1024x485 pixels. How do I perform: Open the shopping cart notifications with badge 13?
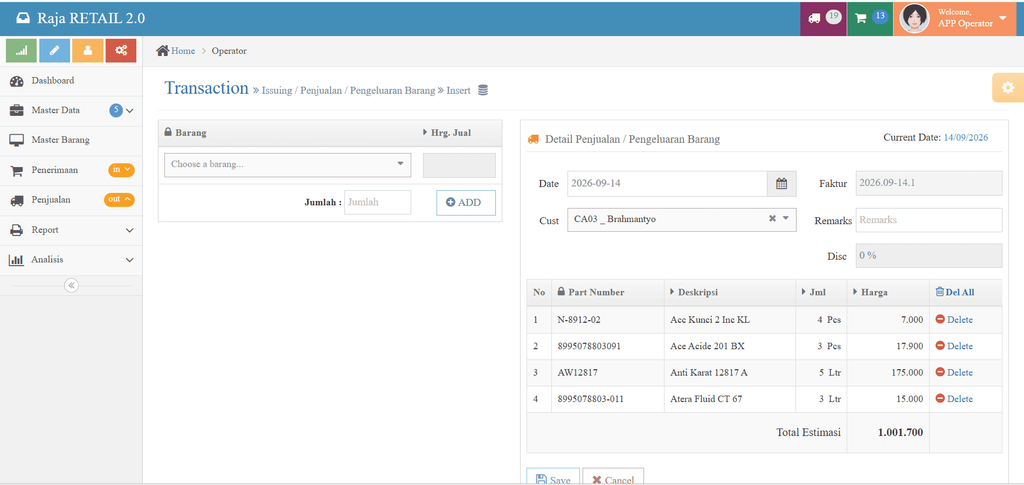point(870,18)
